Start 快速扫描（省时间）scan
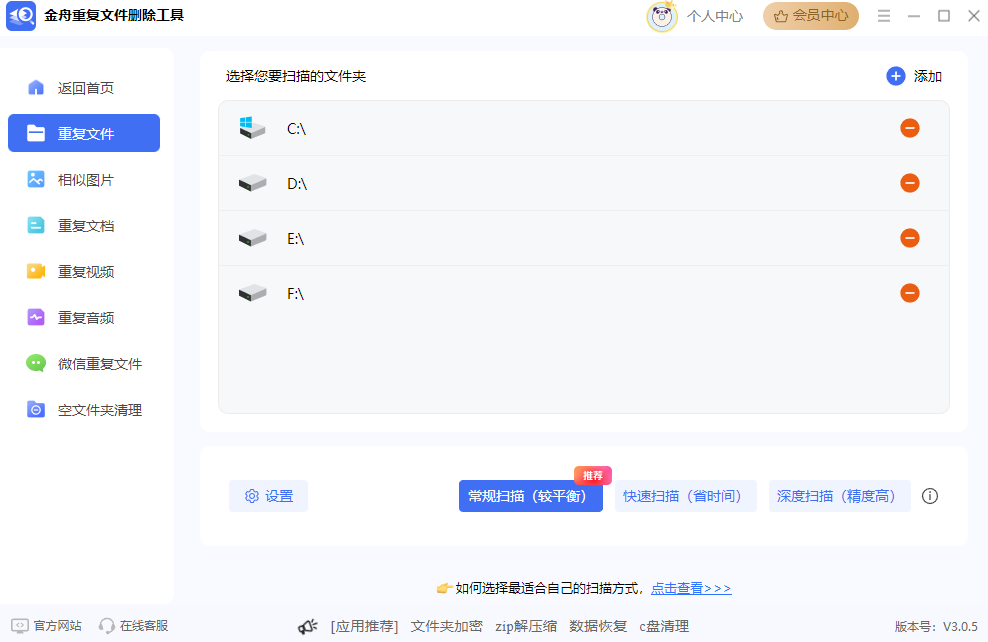This screenshot has width=988, height=642. point(686,496)
